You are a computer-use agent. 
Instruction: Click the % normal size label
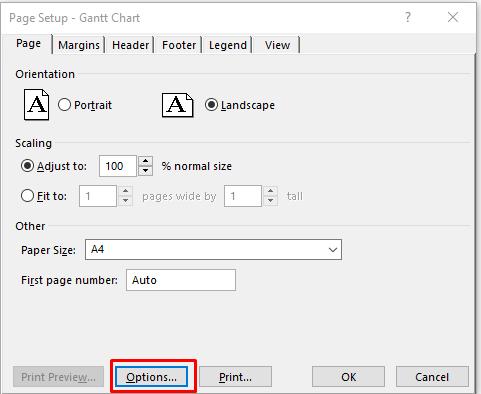coord(197,166)
